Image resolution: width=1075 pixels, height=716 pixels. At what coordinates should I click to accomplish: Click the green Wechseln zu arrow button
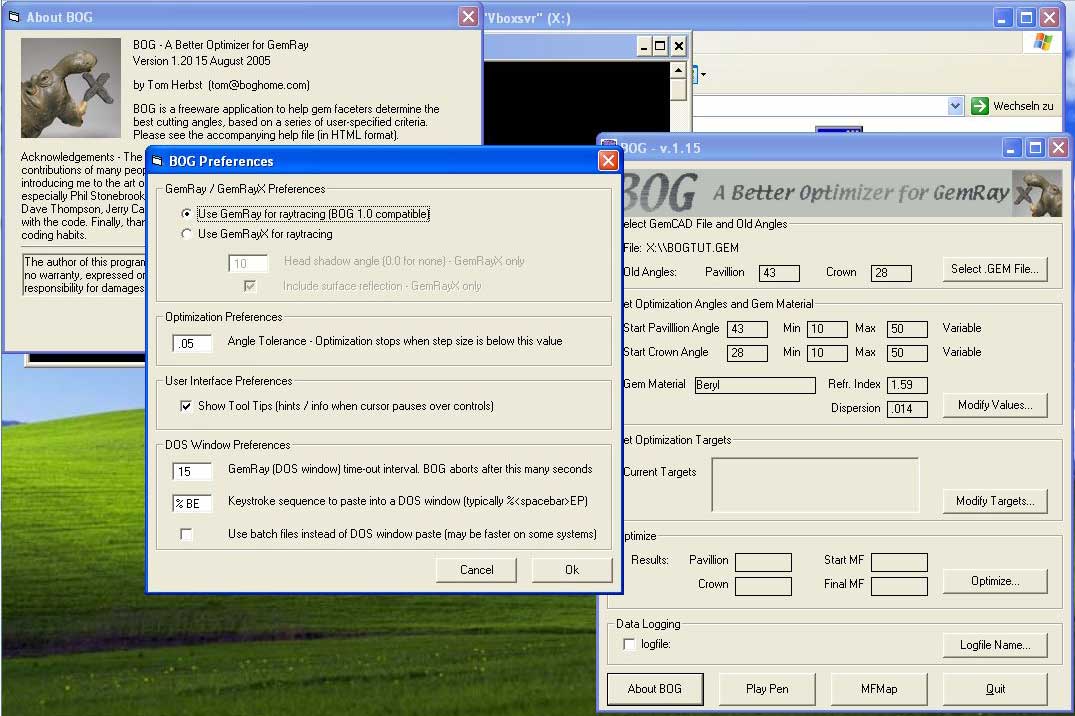[x=980, y=106]
